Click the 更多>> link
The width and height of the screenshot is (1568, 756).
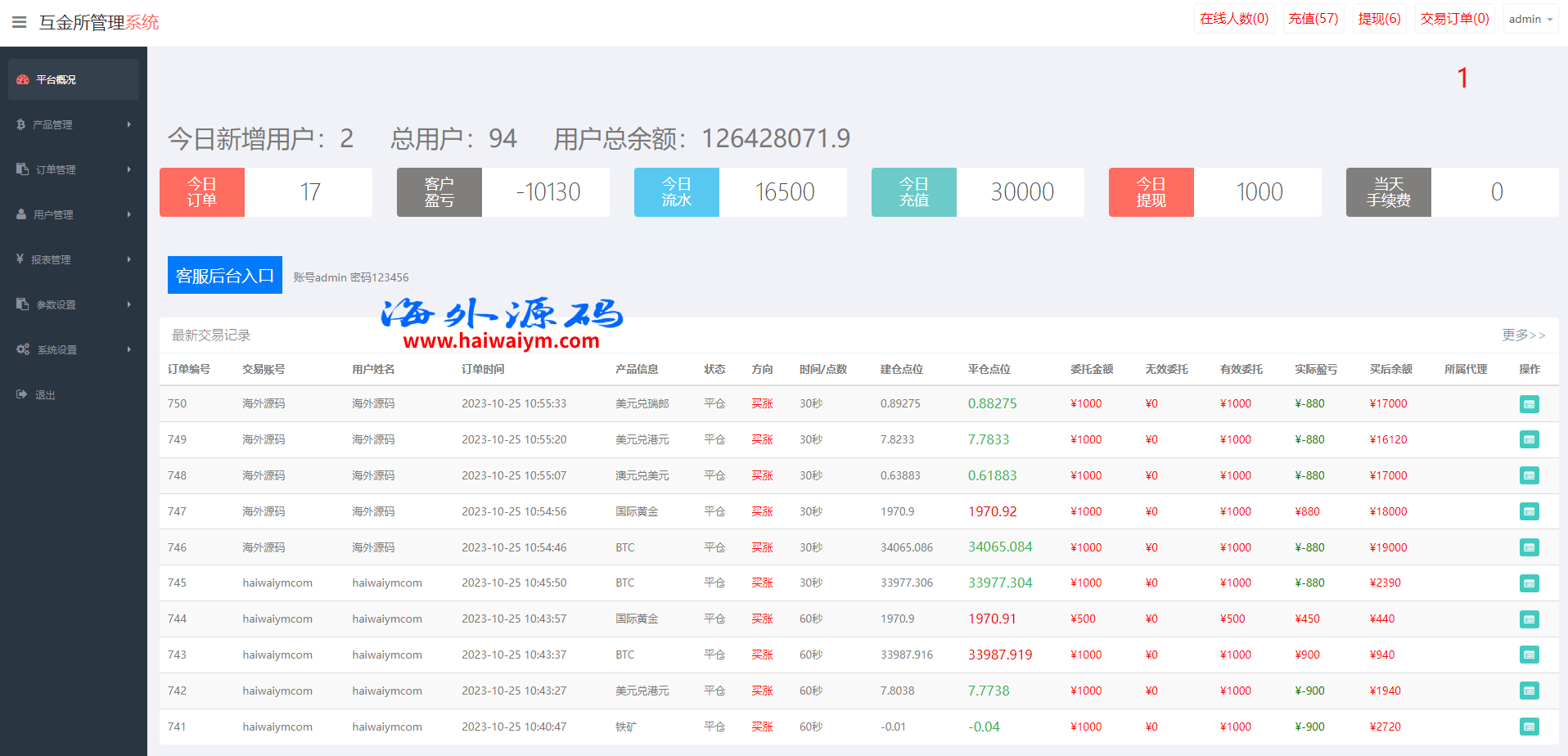tap(1523, 335)
